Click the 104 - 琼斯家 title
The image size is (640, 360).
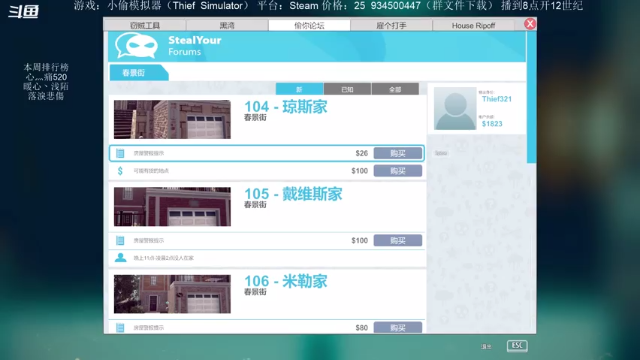pyautogui.click(x=286, y=107)
